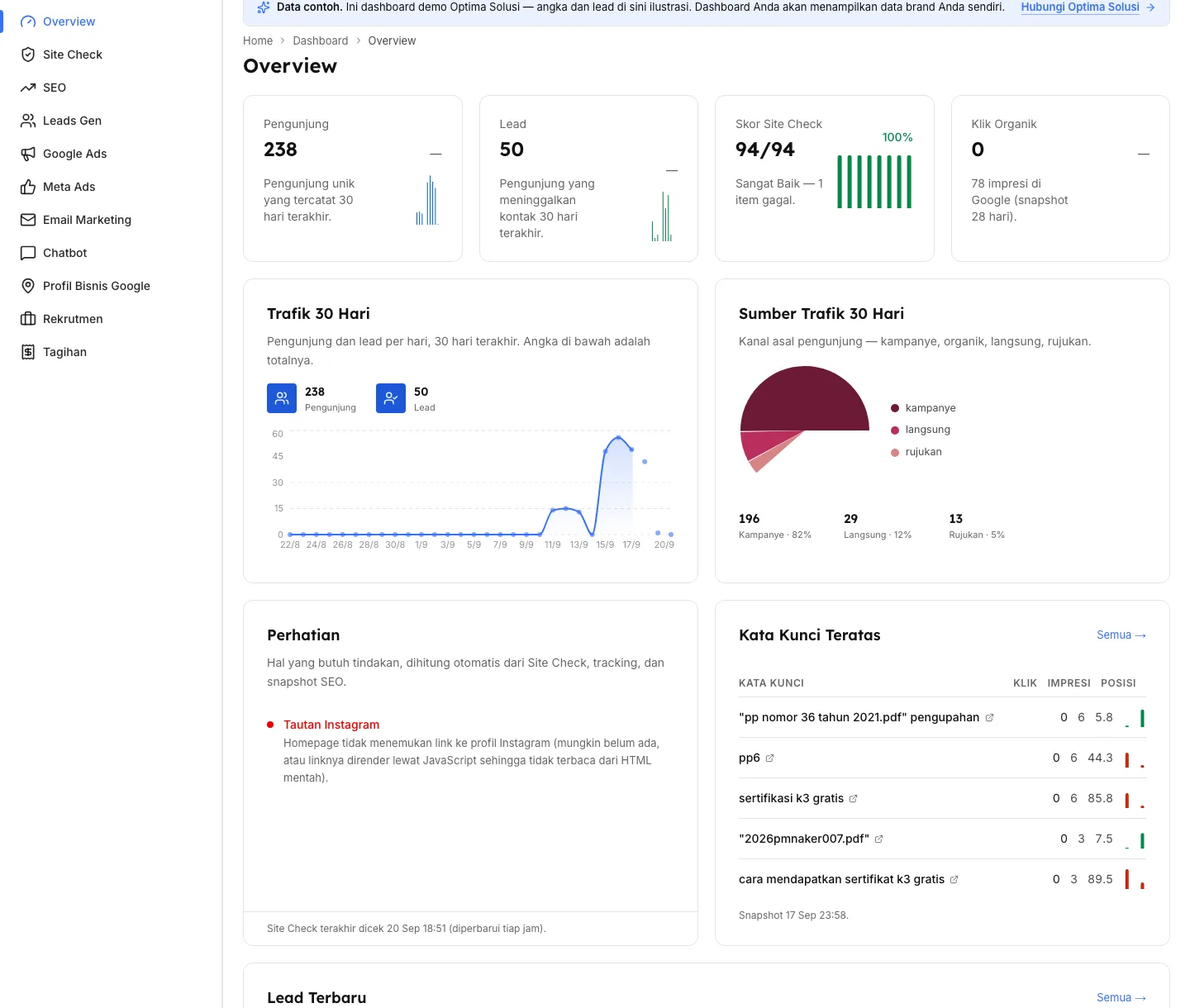Viewport: 1190px width, 1008px height.
Task: Open the Tautan Instagram alert
Action: coord(331,725)
